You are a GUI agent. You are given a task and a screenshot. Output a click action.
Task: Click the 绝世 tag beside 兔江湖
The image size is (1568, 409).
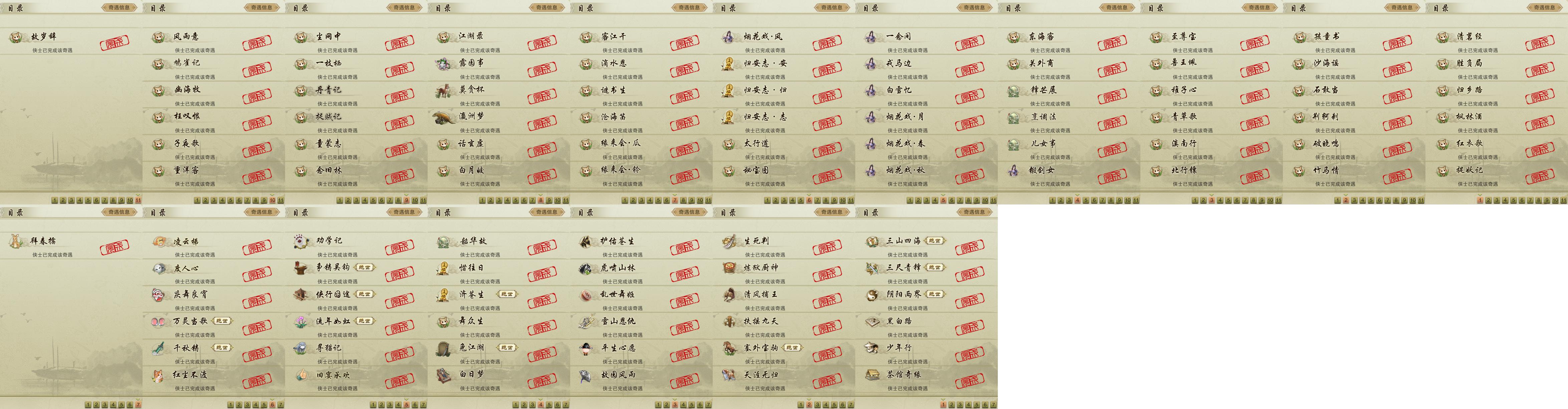click(x=507, y=348)
